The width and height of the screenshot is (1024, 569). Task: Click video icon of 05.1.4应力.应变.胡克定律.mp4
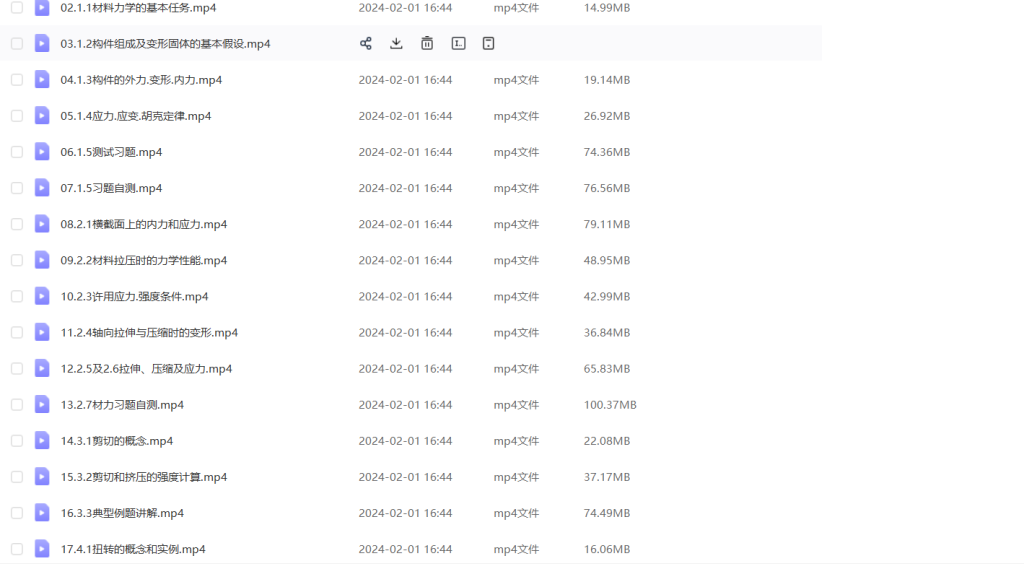pos(42,116)
